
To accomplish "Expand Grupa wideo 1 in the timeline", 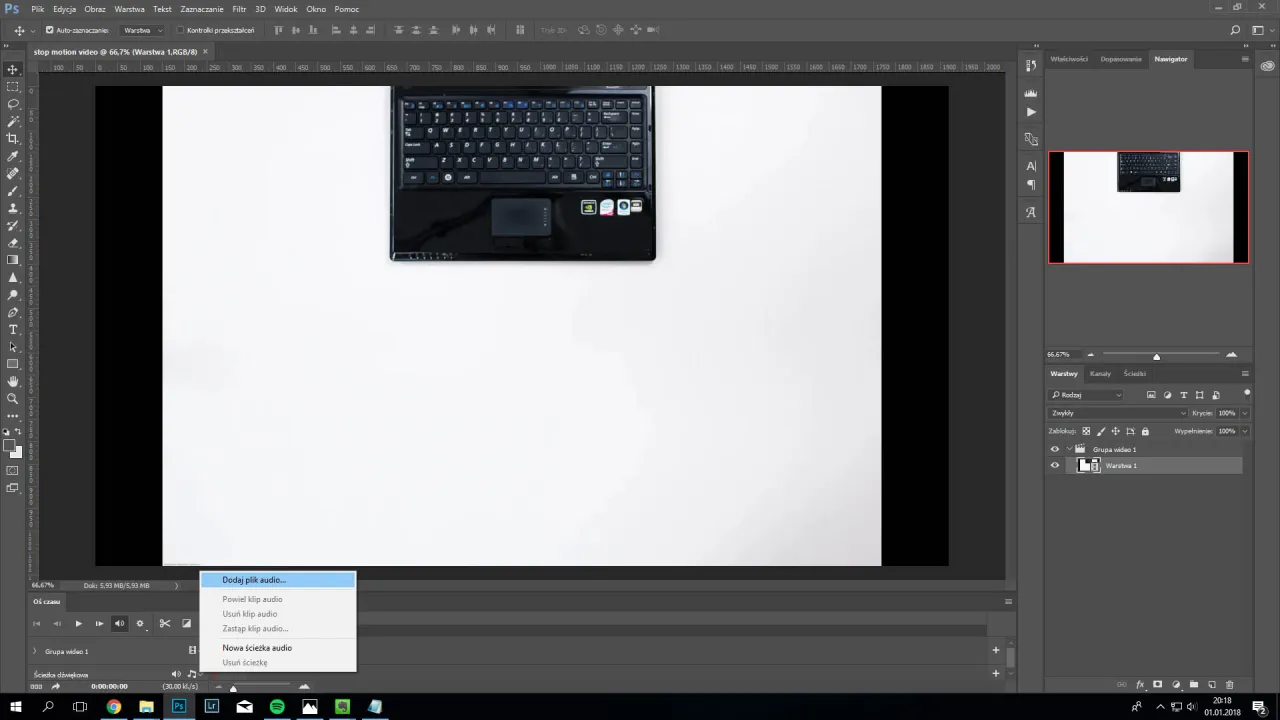I will point(35,651).
